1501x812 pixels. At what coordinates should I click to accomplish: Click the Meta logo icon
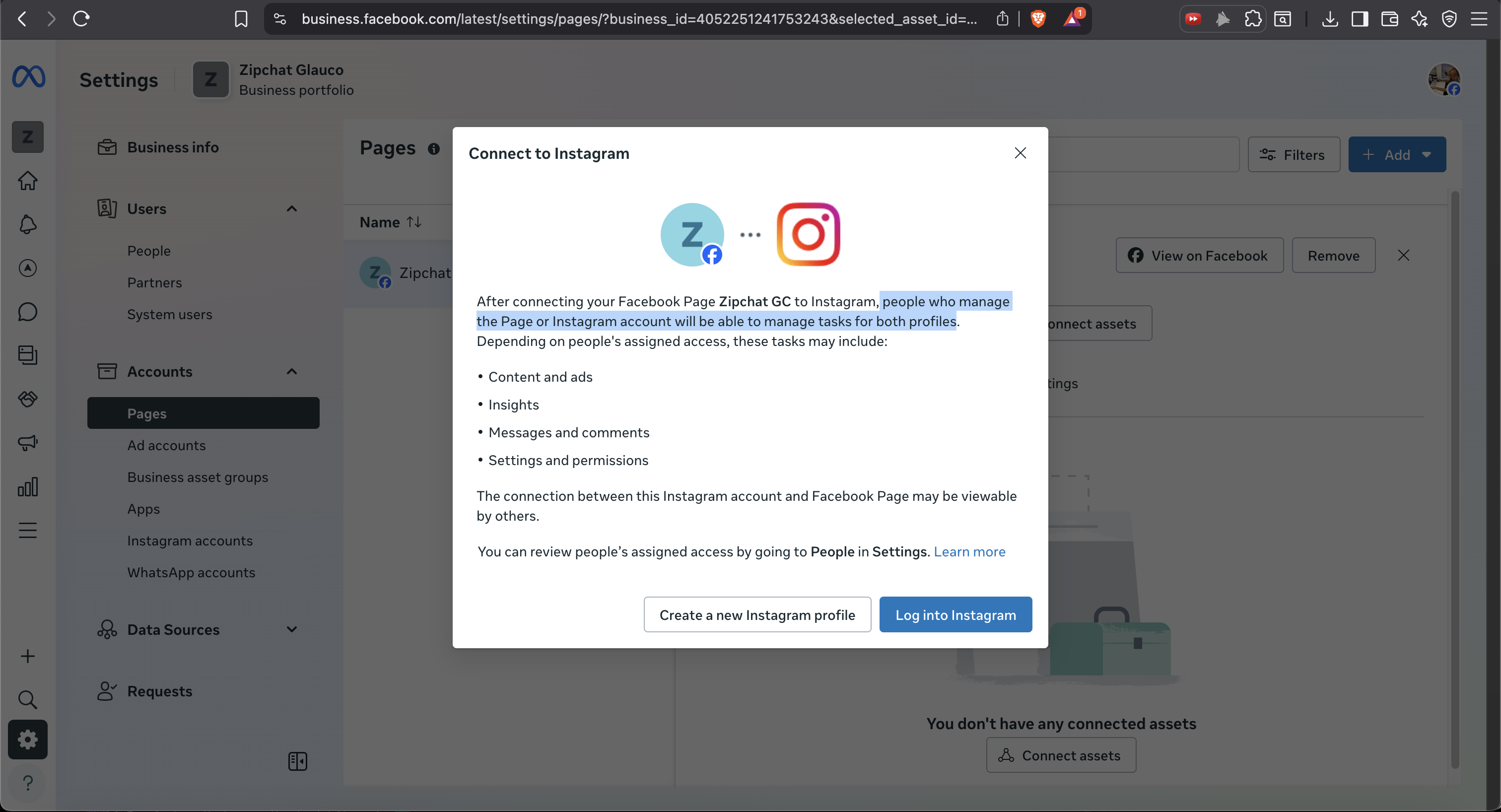pos(29,77)
